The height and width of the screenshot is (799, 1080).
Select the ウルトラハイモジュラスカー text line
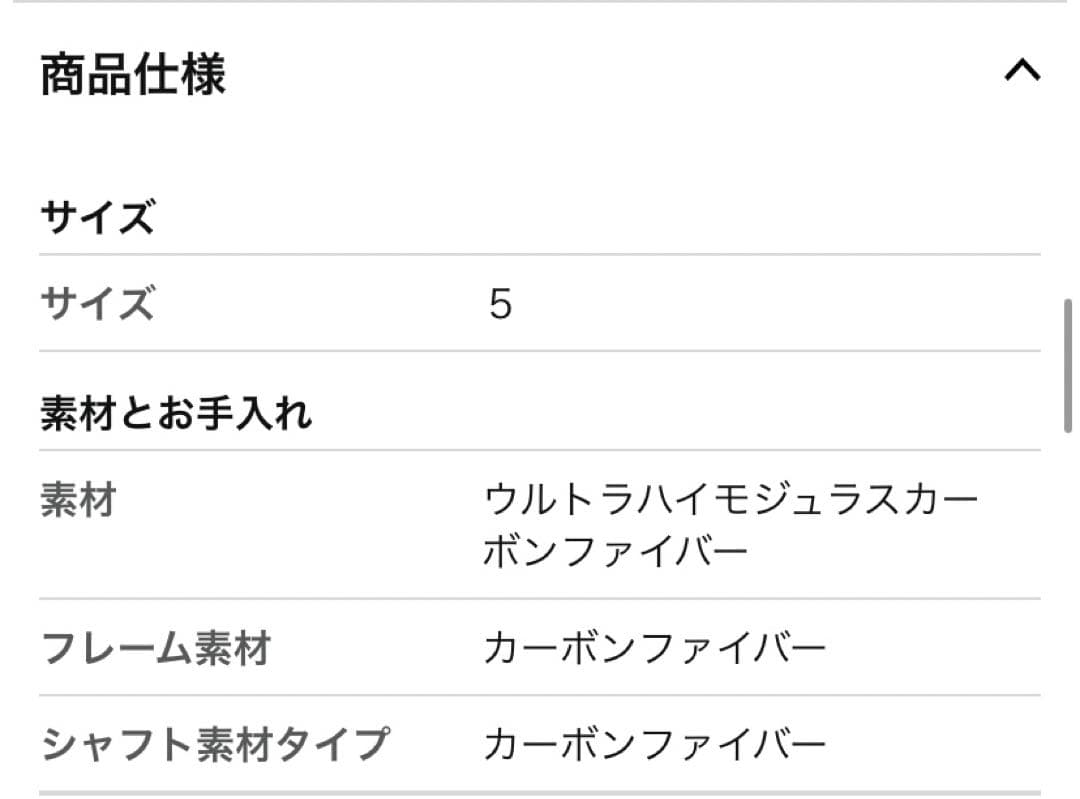[730, 499]
